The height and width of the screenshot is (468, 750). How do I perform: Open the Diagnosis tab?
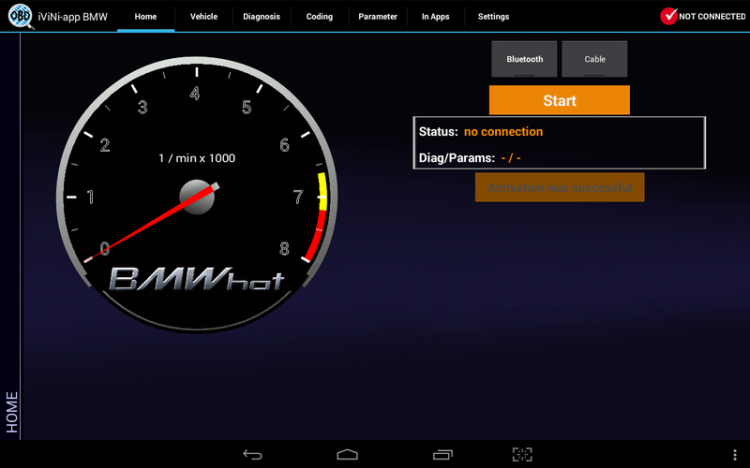point(262,16)
